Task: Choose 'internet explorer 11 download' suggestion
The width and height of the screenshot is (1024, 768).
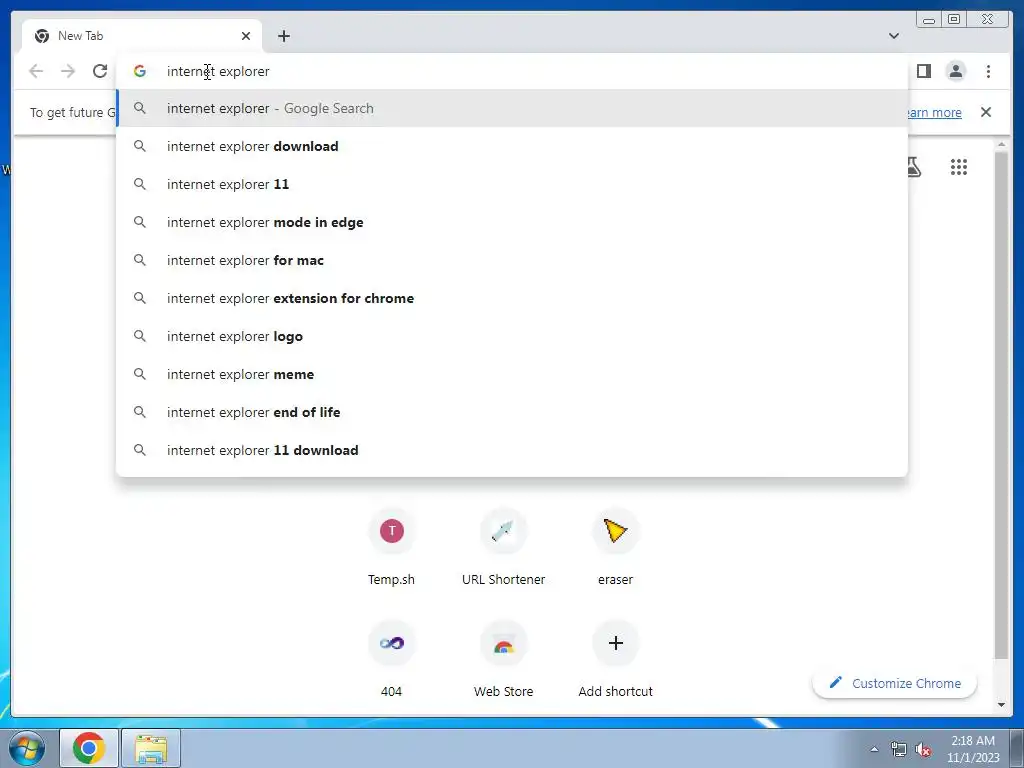Action: [512, 450]
